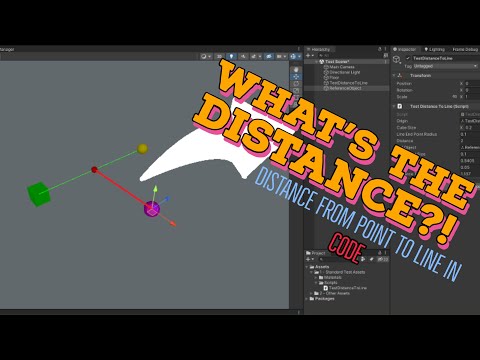
Task: Toggle Scene lighting bulb button
Action: point(231,56)
